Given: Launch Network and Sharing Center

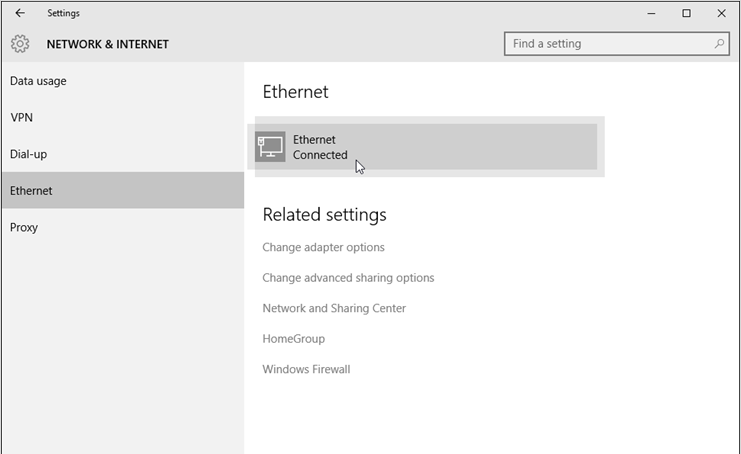Looking at the screenshot, I should tap(334, 308).
